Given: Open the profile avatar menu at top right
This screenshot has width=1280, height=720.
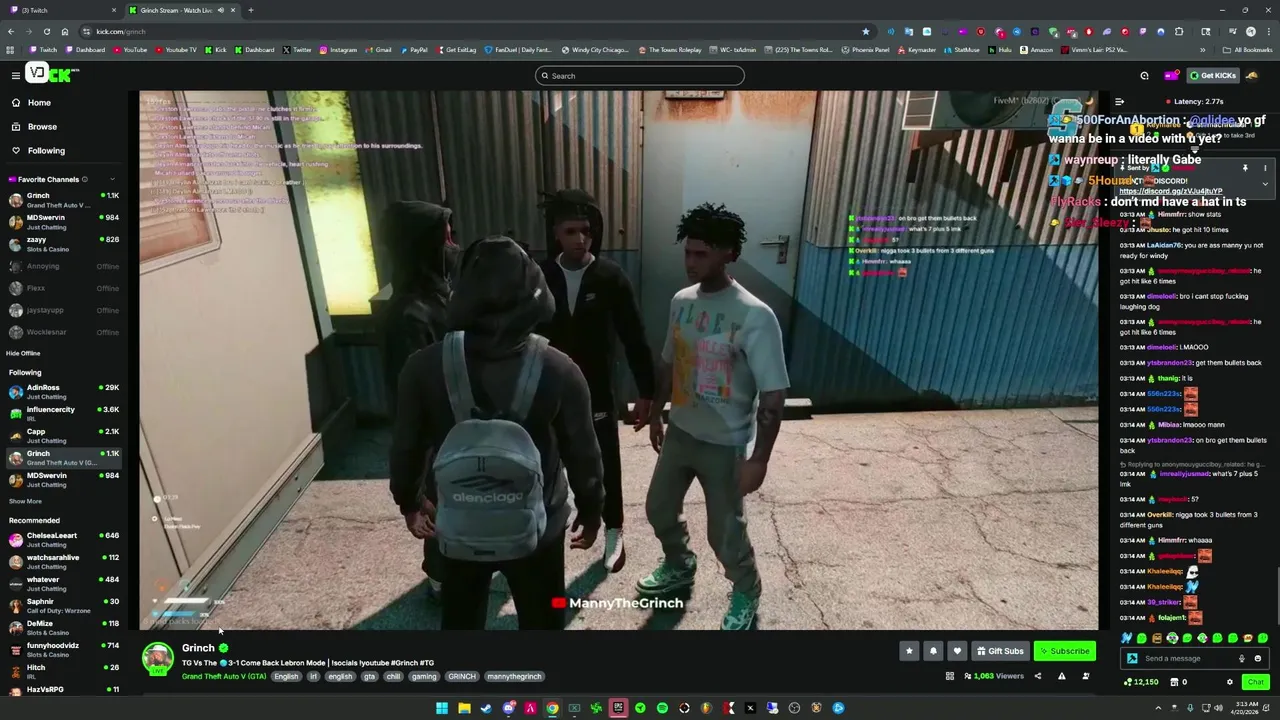Looking at the screenshot, I should pos(1252,75).
